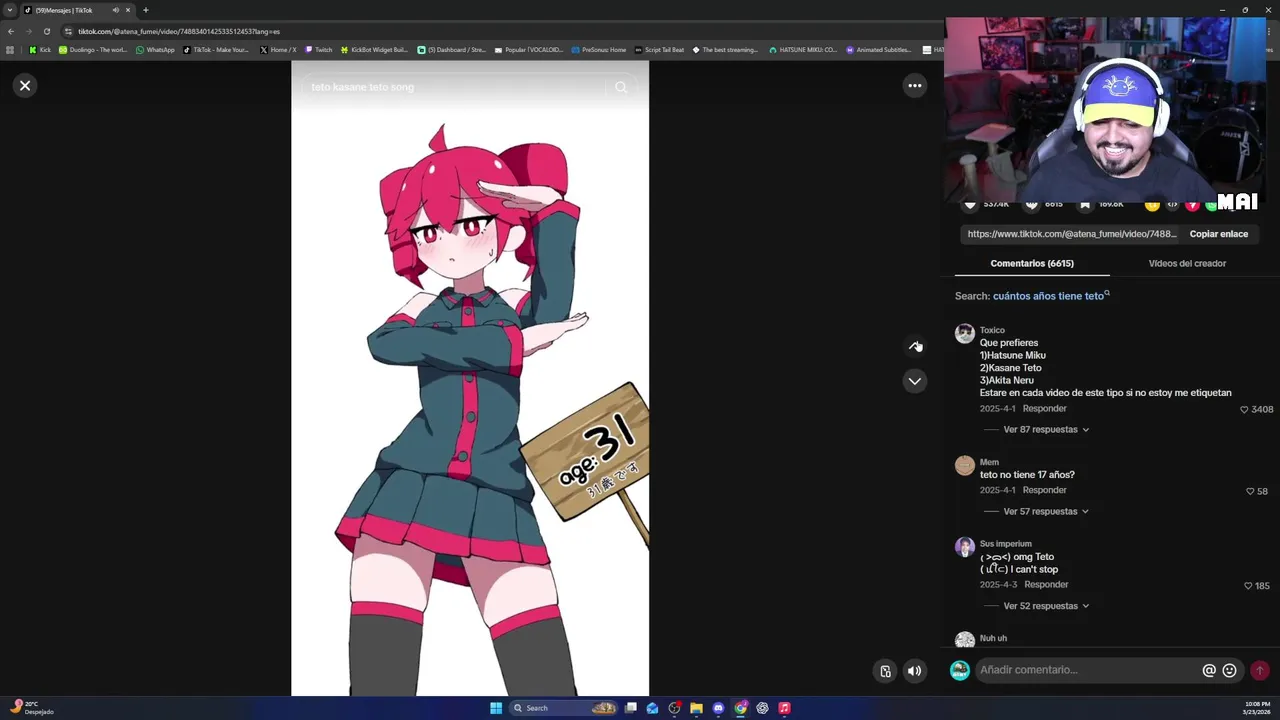This screenshot has width=1280, height=720.
Task: Switch to Videos del creador tab
Action: coord(1187,263)
